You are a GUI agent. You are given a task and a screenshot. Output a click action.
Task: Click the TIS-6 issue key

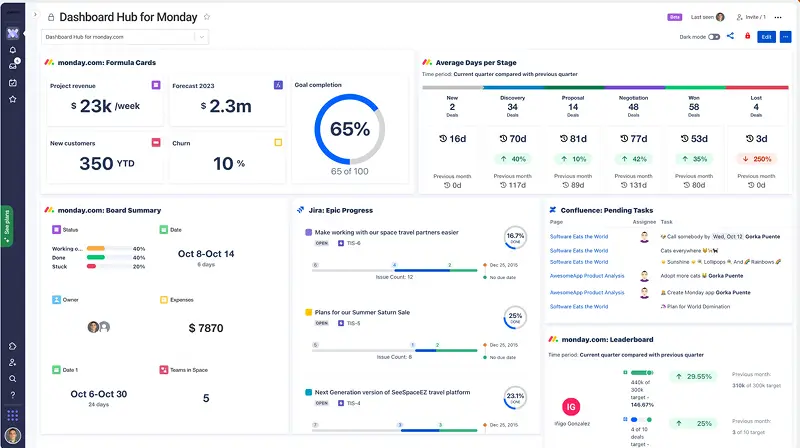(x=354, y=243)
